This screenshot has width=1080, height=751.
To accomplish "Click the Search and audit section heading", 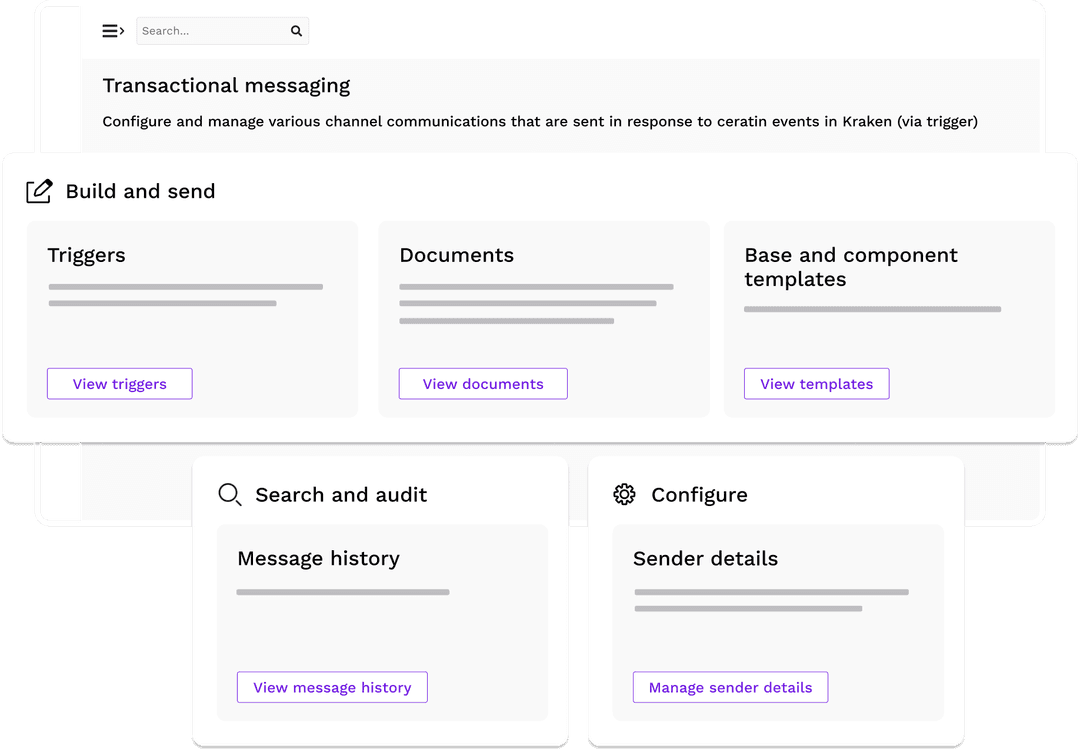I will (341, 494).
